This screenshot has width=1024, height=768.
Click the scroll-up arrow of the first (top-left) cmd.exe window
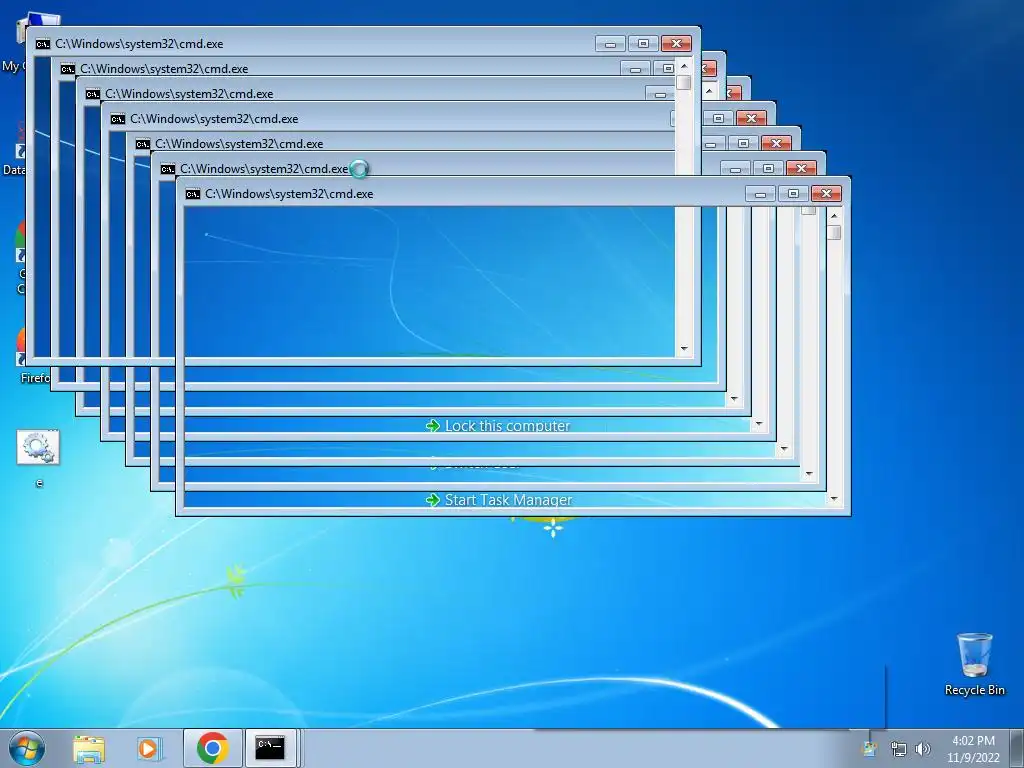[x=684, y=66]
